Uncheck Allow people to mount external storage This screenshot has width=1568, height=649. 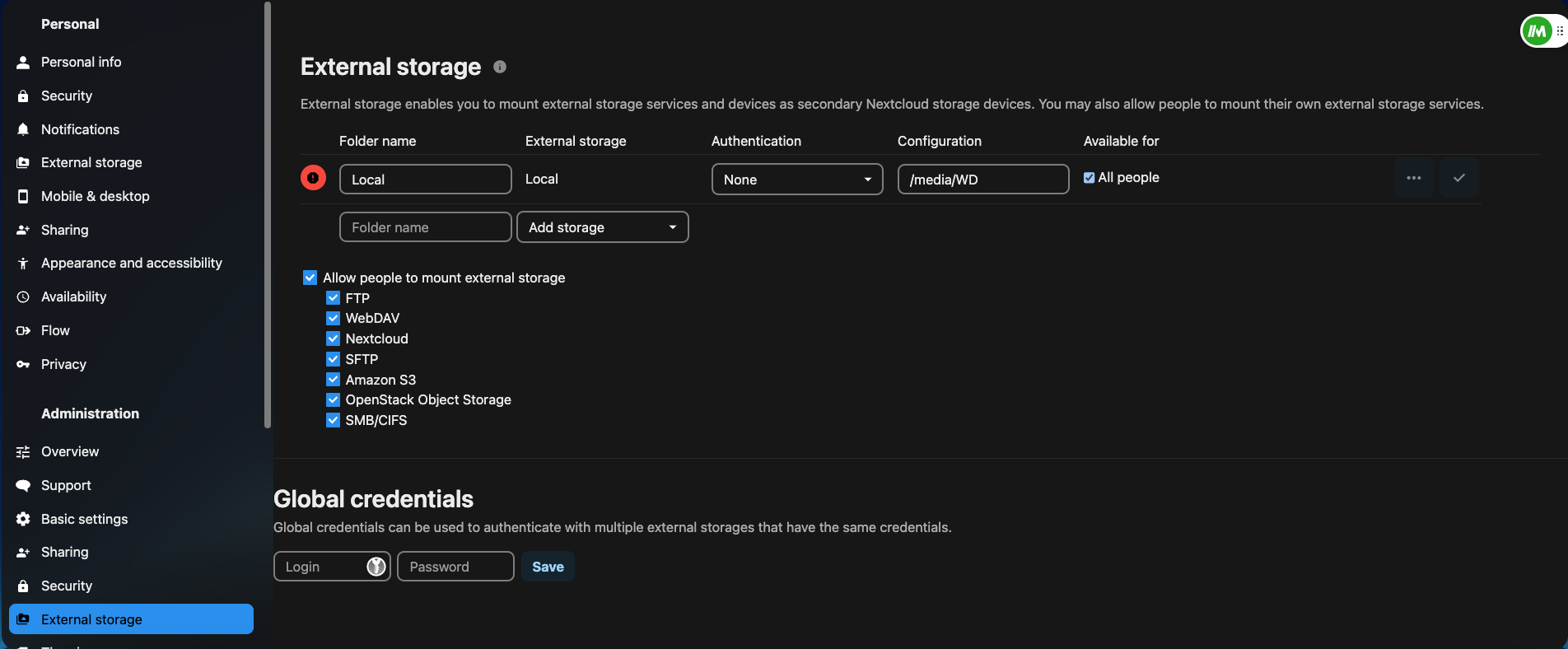310,278
